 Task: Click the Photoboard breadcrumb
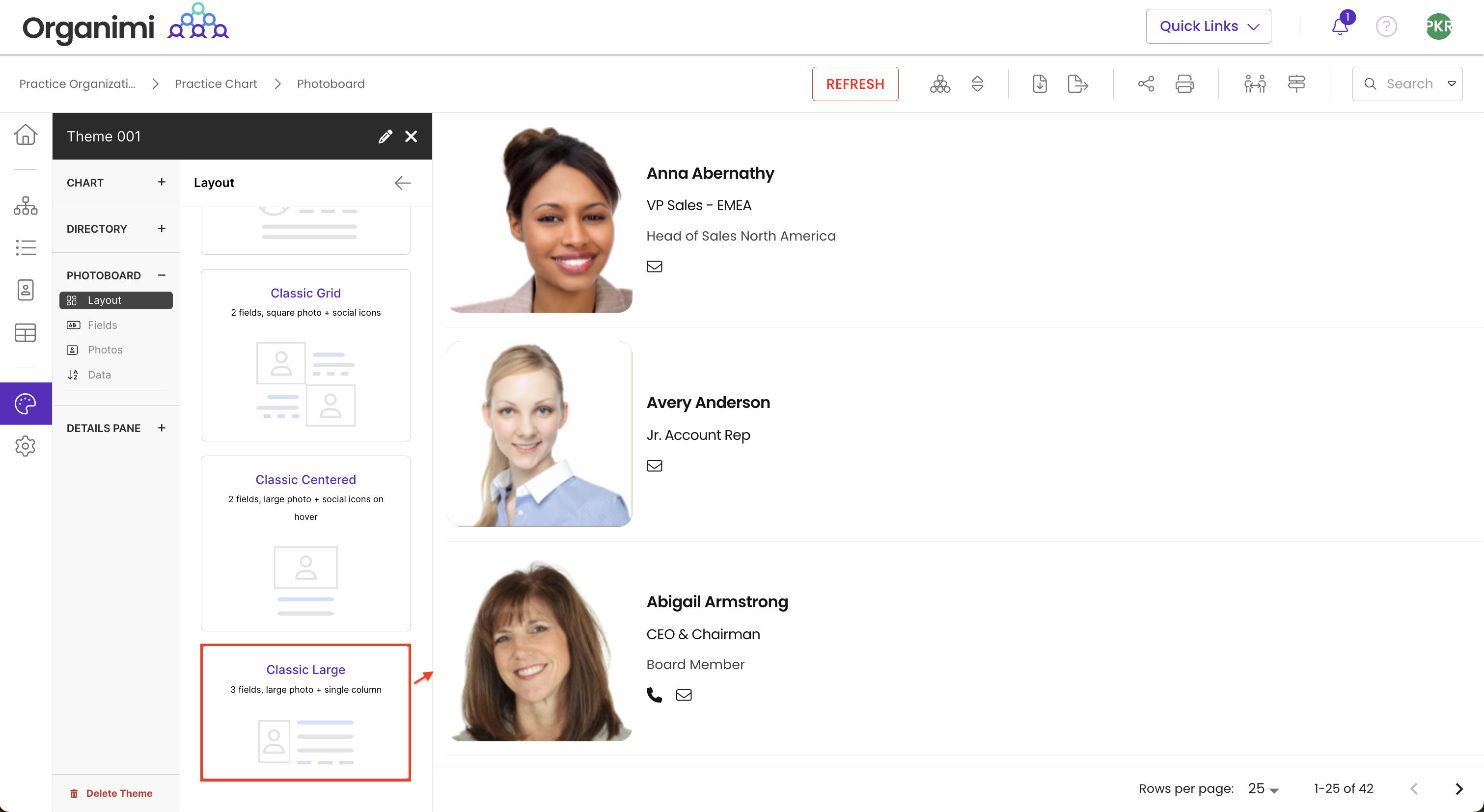coord(330,84)
